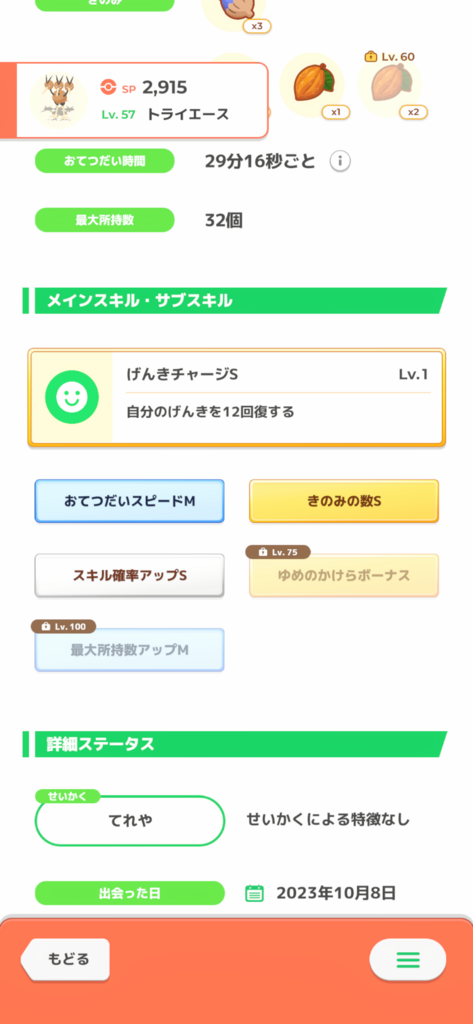
Task: Tap the 詳細ステータス section header
Action: click(235, 744)
